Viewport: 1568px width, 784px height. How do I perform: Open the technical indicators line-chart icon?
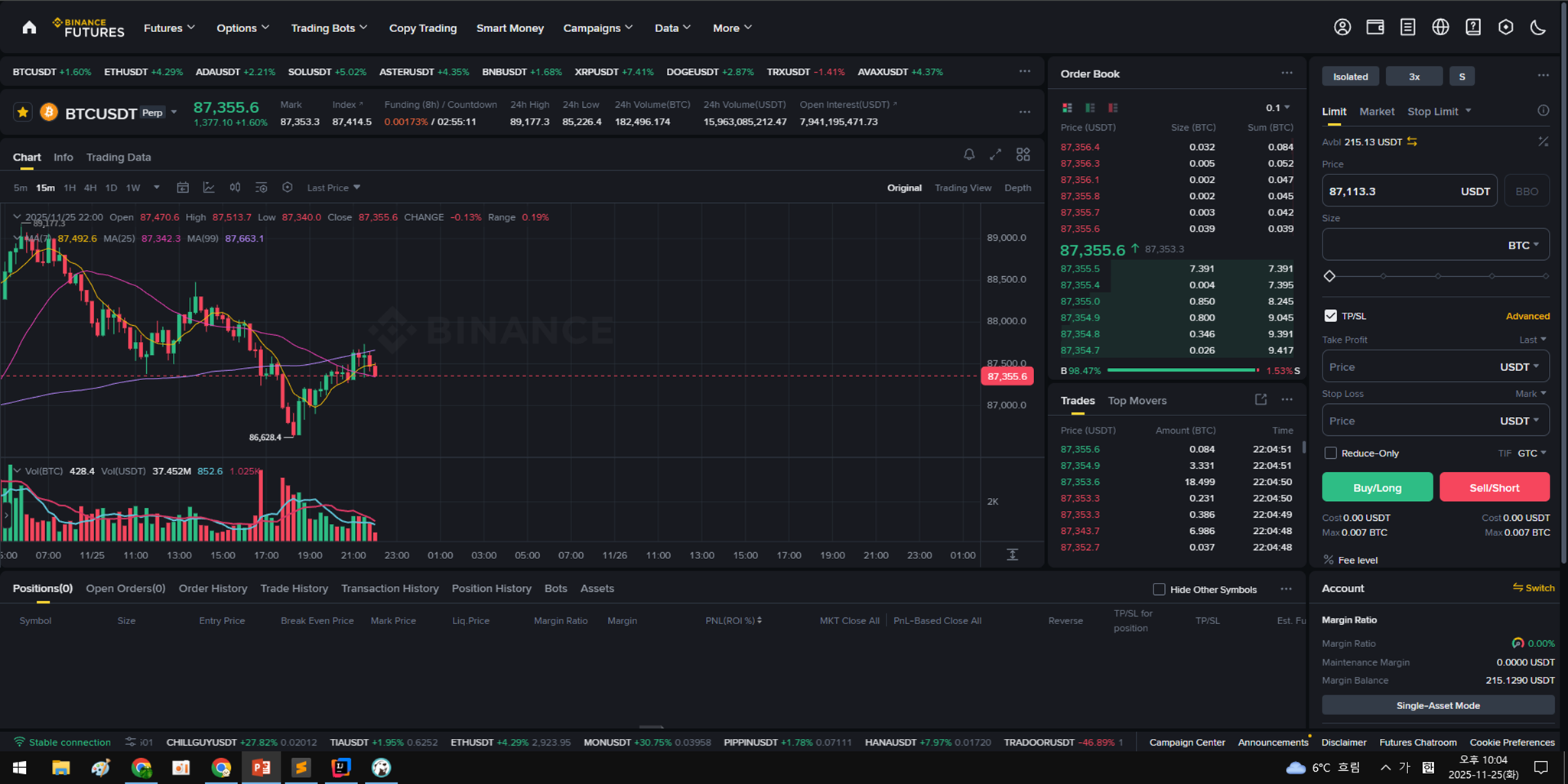(x=209, y=187)
